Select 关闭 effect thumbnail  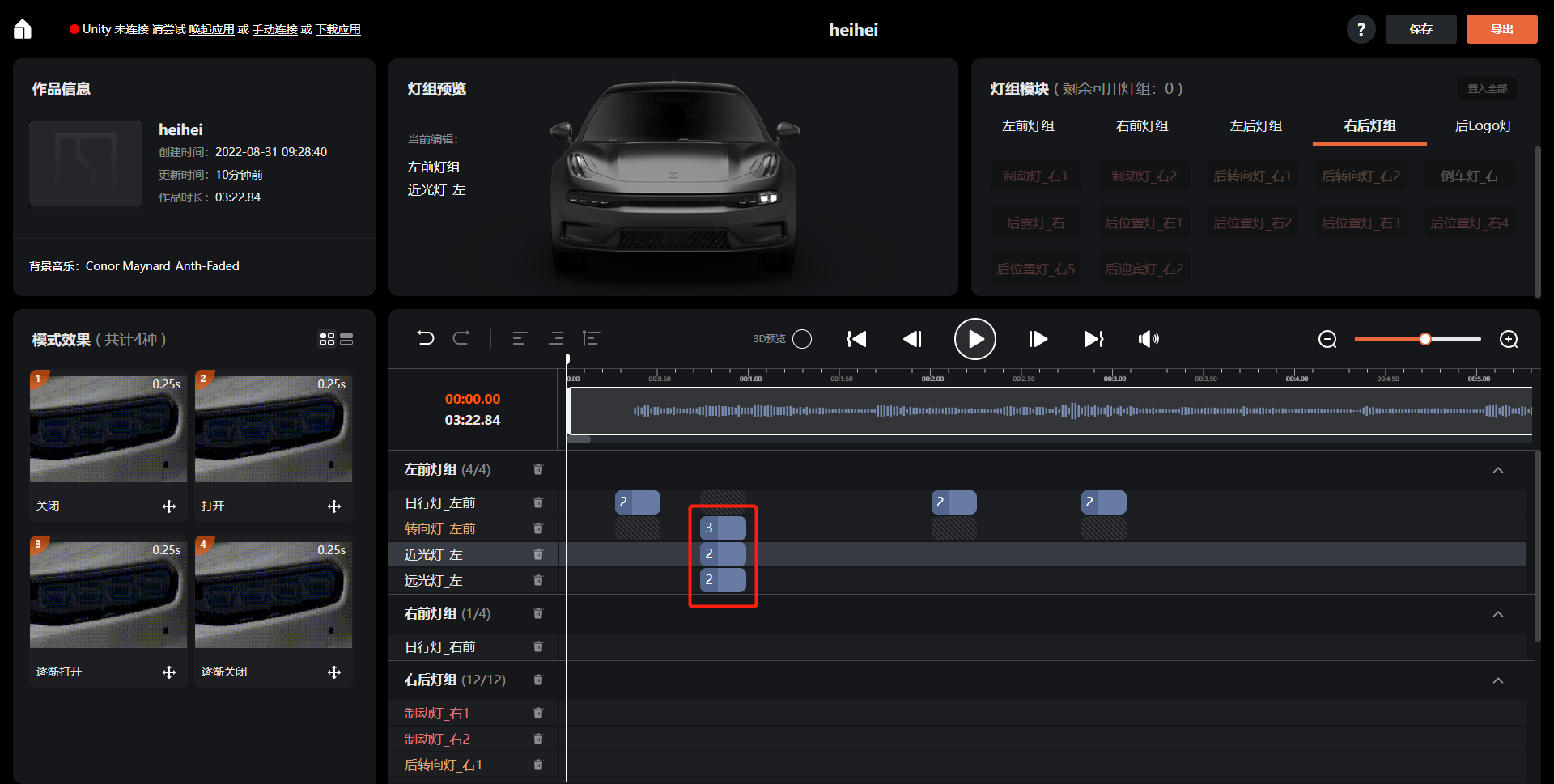coord(108,426)
